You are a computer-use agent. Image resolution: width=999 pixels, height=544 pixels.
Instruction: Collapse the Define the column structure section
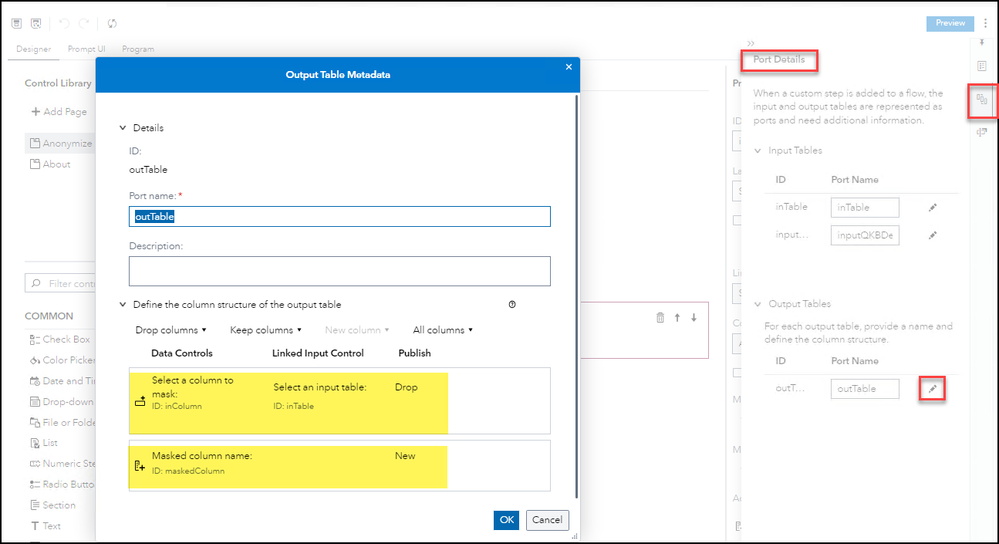click(123, 304)
